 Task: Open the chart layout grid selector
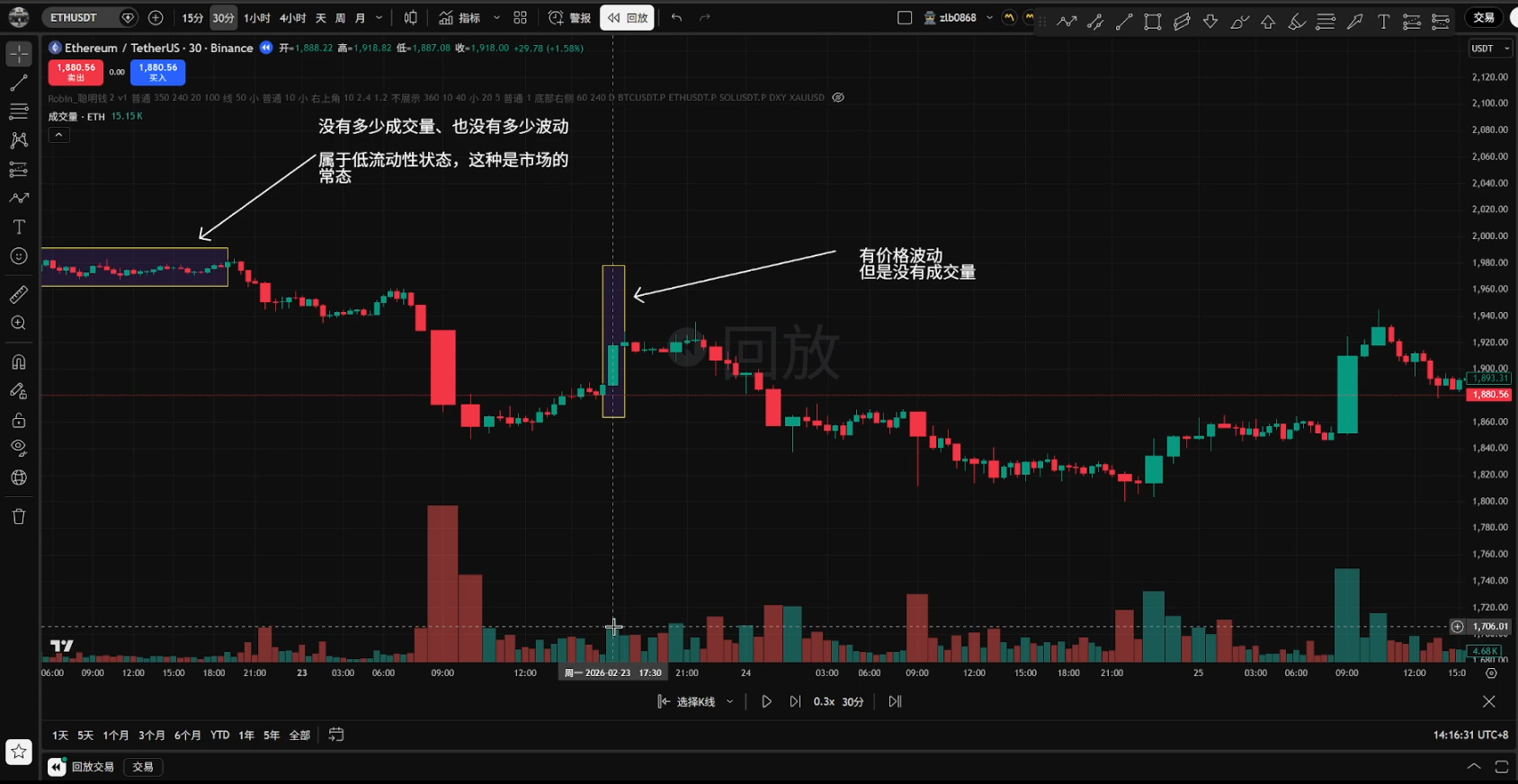[x=520, y=18]
